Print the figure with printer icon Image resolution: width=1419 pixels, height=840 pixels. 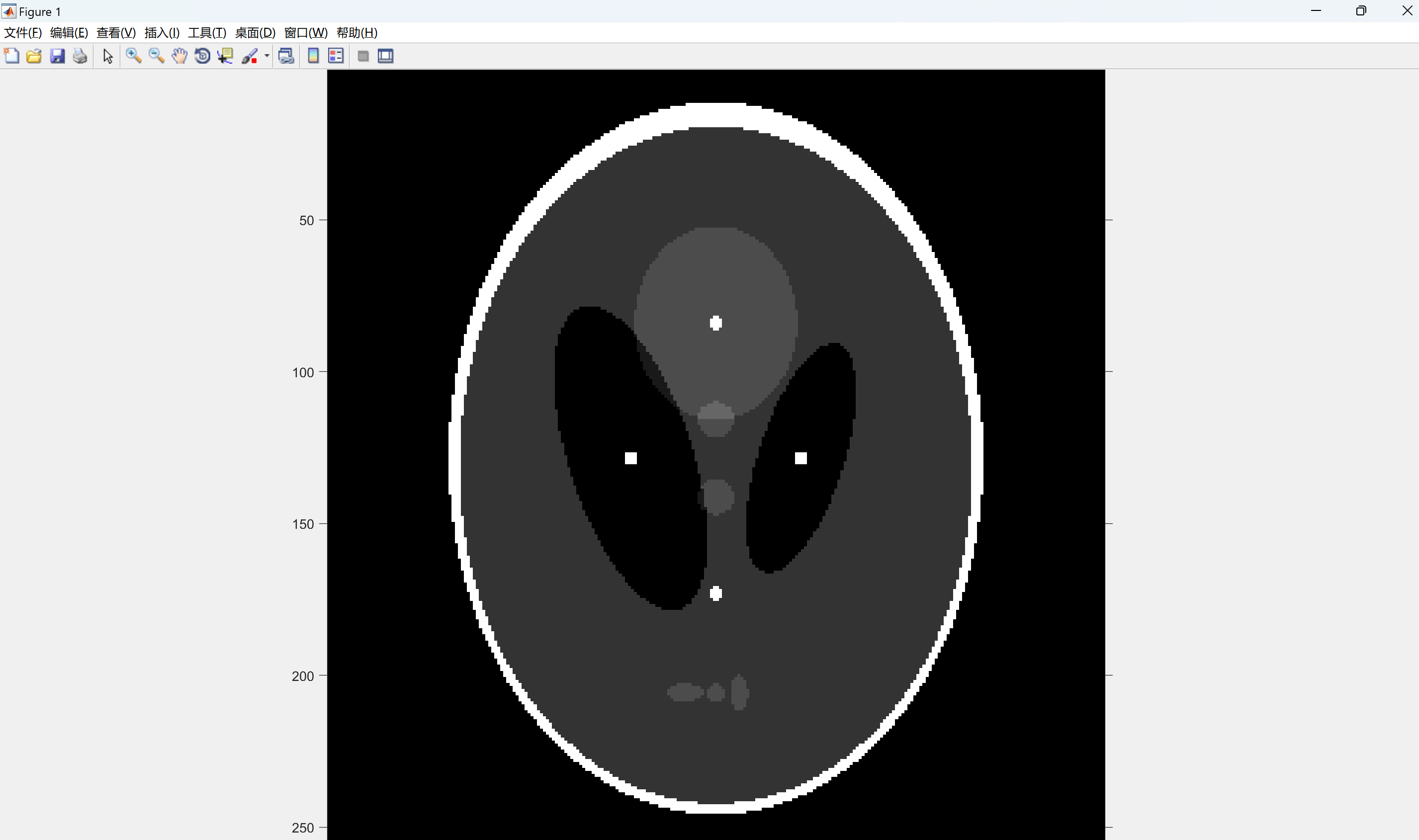(80, 56)
